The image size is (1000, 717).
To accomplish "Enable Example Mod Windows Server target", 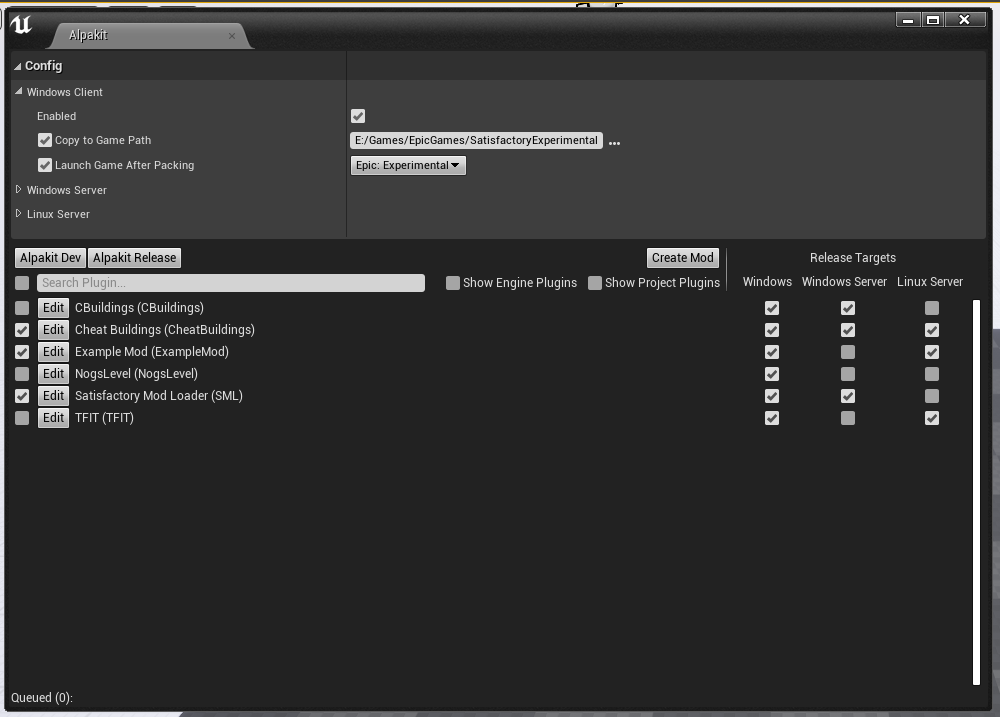I will 848,352.
